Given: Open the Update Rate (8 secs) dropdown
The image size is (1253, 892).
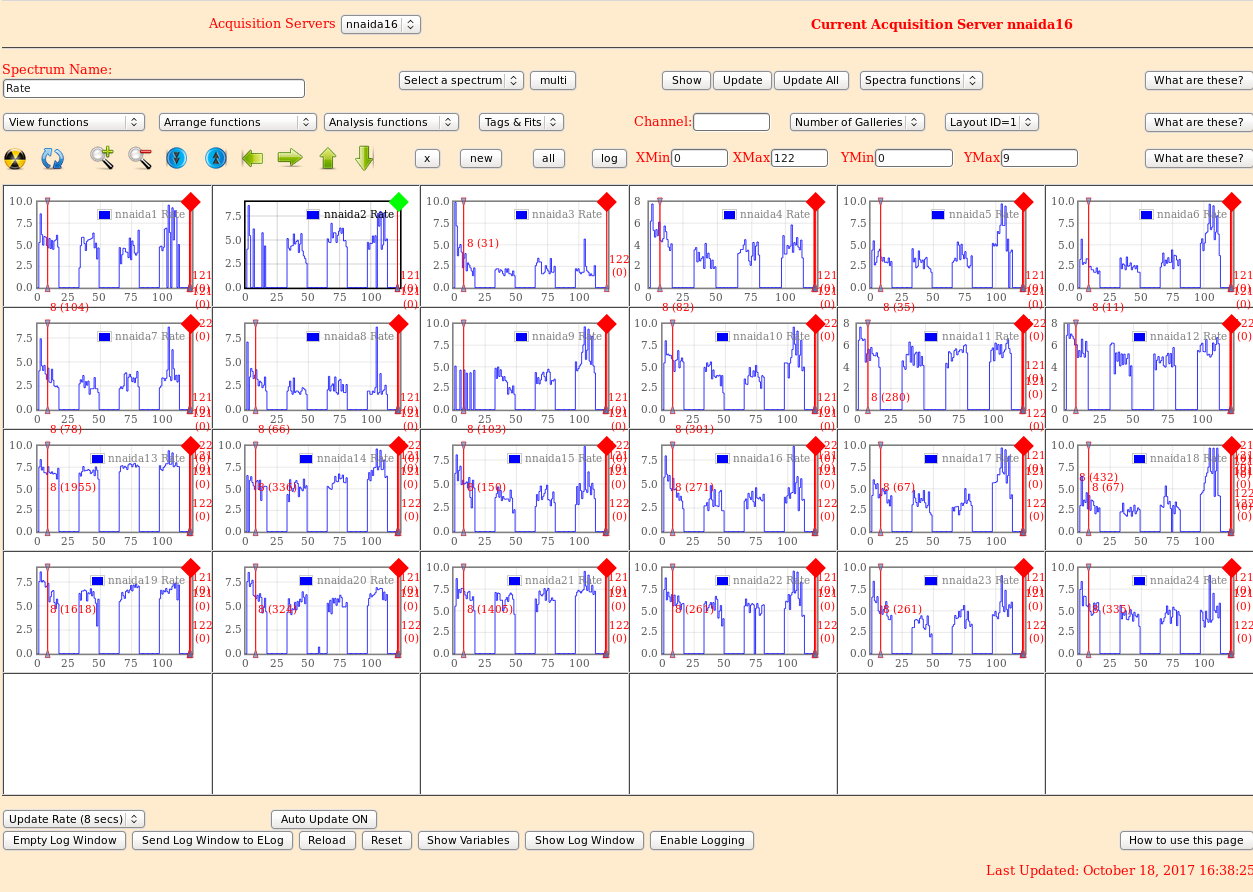Looking at the screenshot, I should pos(74,819).
